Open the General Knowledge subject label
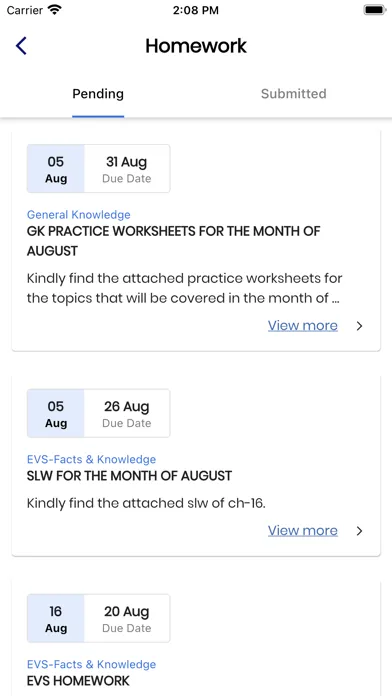This screenshot has width=392, height=696. 79,215
